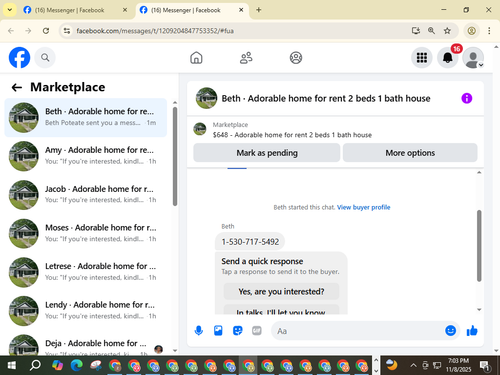This screenshot has width=500, height=375.
Task: Open Beth conversation in Marketplace list
Action: point(86,117)
